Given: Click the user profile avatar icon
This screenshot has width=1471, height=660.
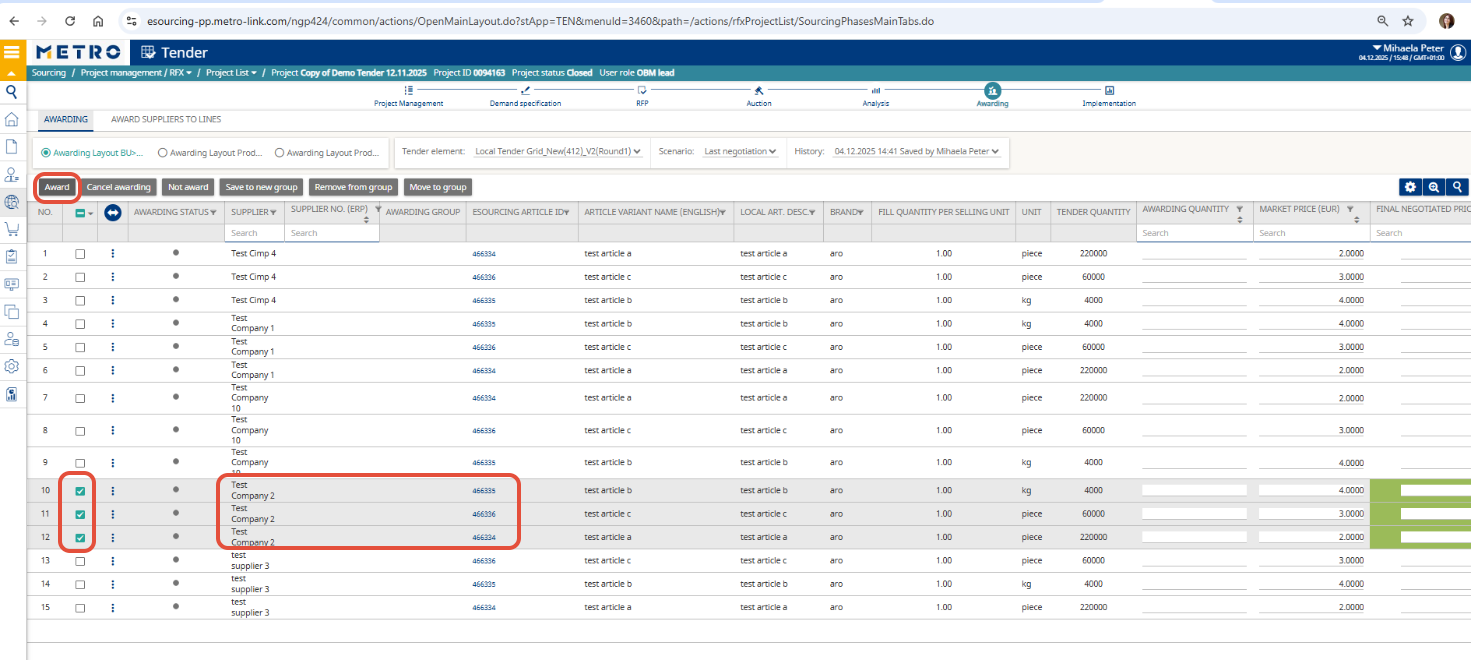Looking at the screenshot, I should point(1457,53).
